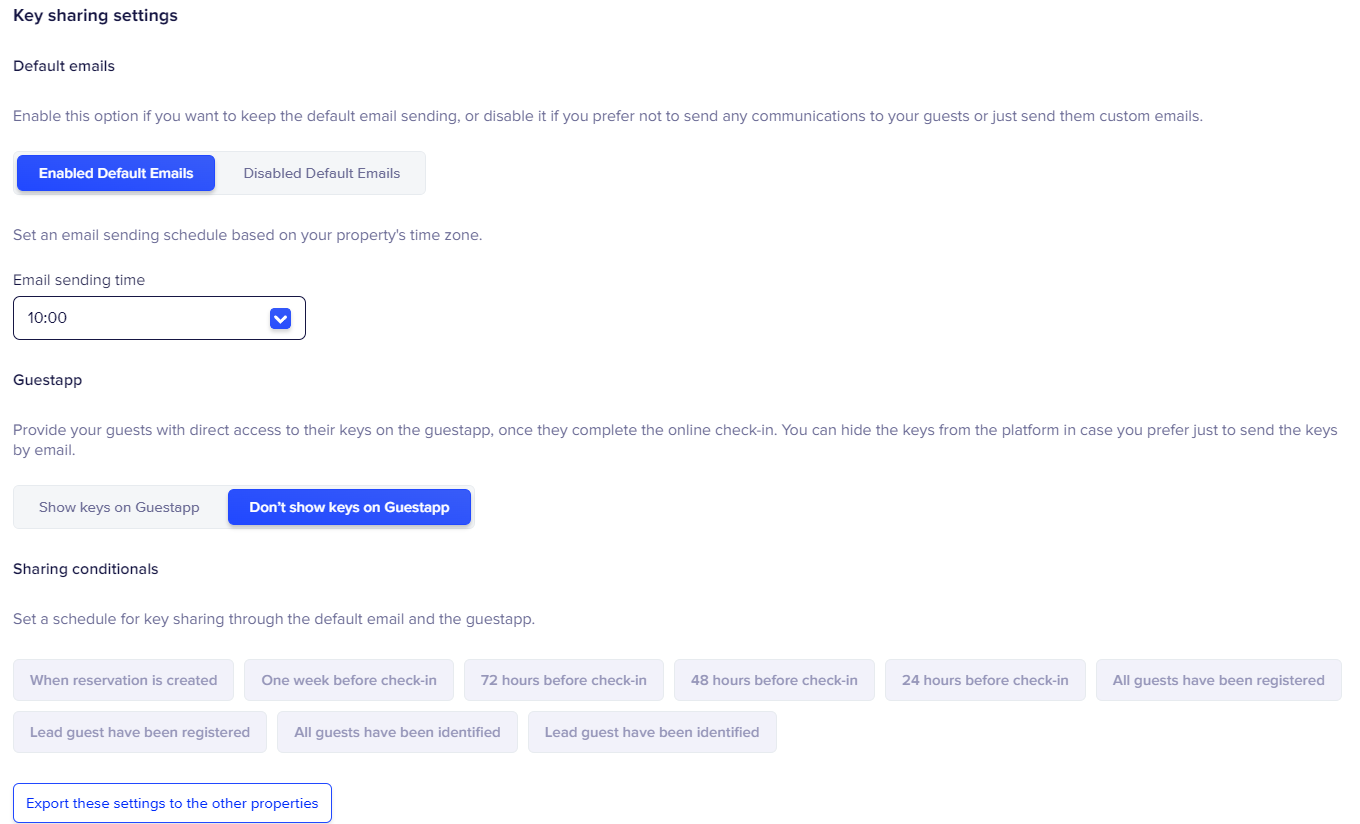
Task: Export these settings to the other properties
Action: tap(172, 803)
